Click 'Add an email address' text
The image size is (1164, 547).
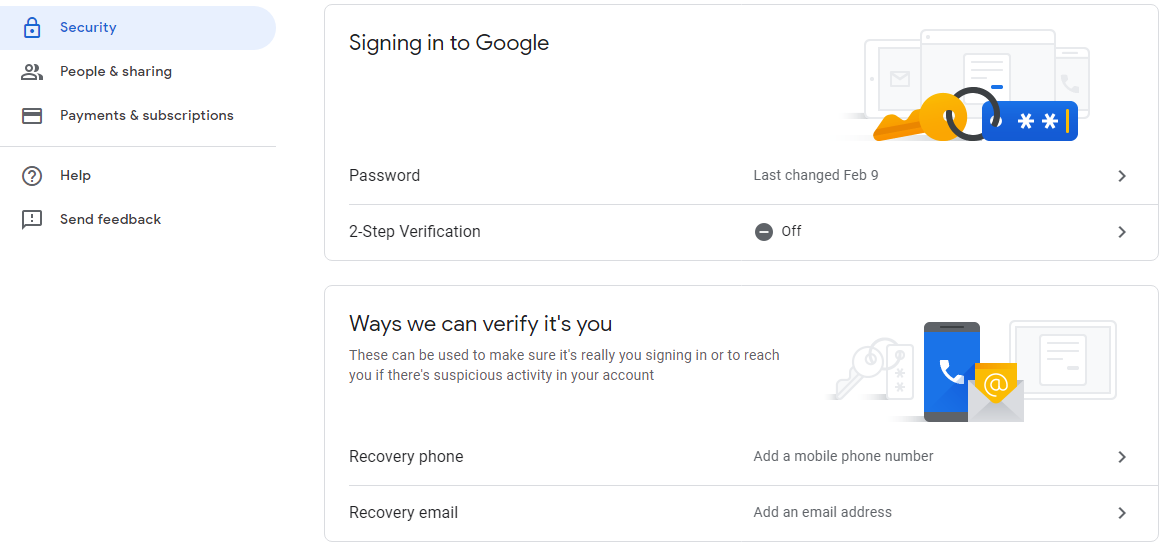point(822,512)
